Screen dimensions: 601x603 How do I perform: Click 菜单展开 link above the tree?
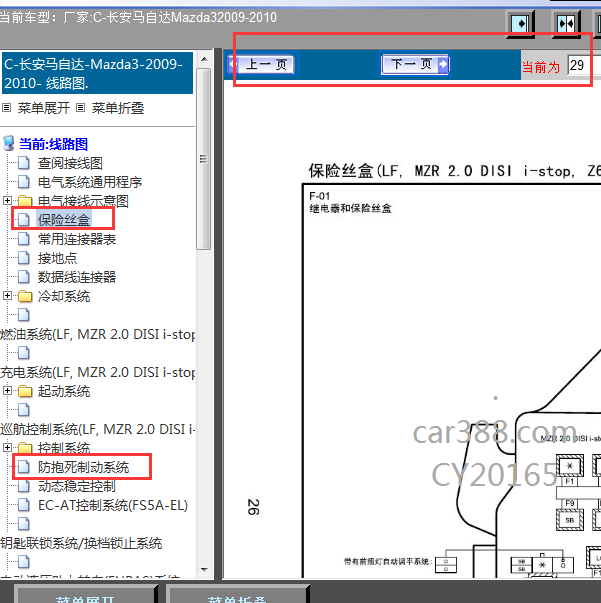[x=43, y=108]
